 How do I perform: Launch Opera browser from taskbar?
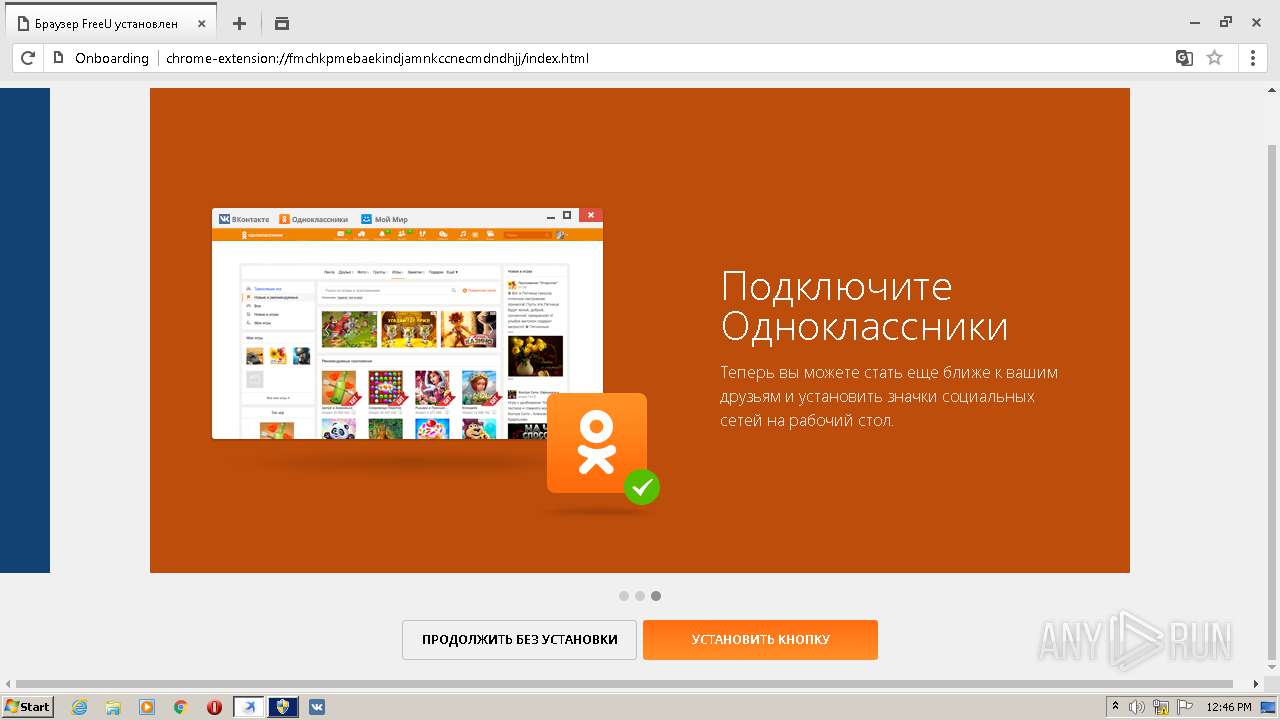point(214,707)
